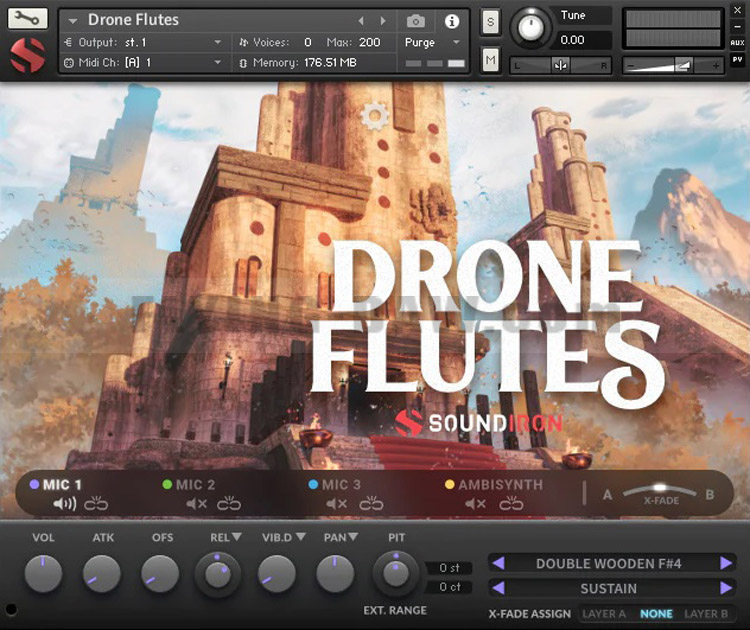
Task: Unmute AMBISYNTH with its speaker icon
Action: pos(475,504)
